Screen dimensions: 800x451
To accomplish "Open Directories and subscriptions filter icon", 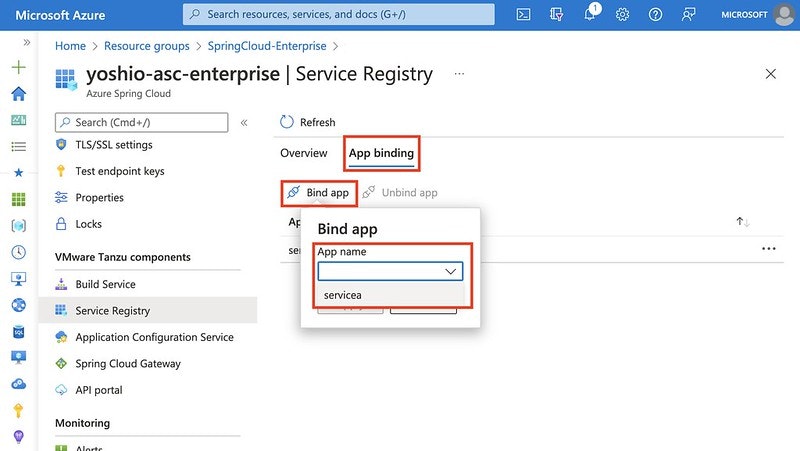I will [x=556, y=15].
